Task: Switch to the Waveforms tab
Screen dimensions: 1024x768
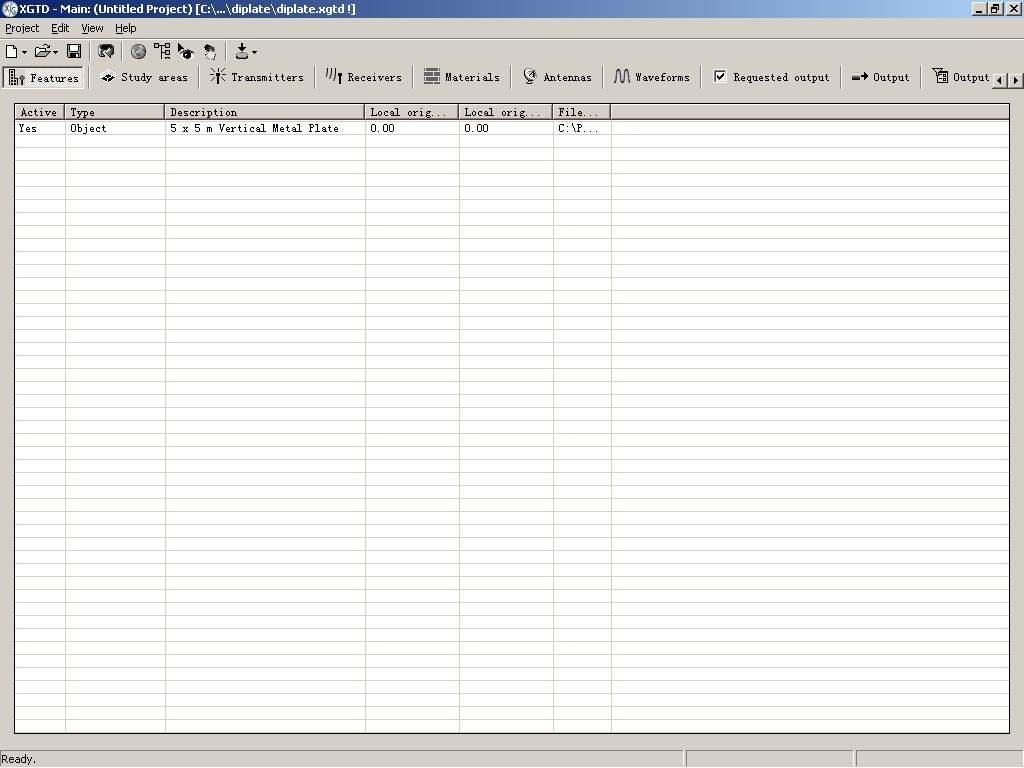Action: pyautogui.click(x=652, y=77)
